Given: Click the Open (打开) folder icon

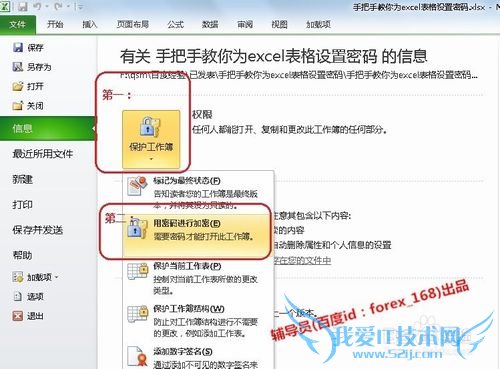Looking at the screenshot, I should tap(18, 86).
